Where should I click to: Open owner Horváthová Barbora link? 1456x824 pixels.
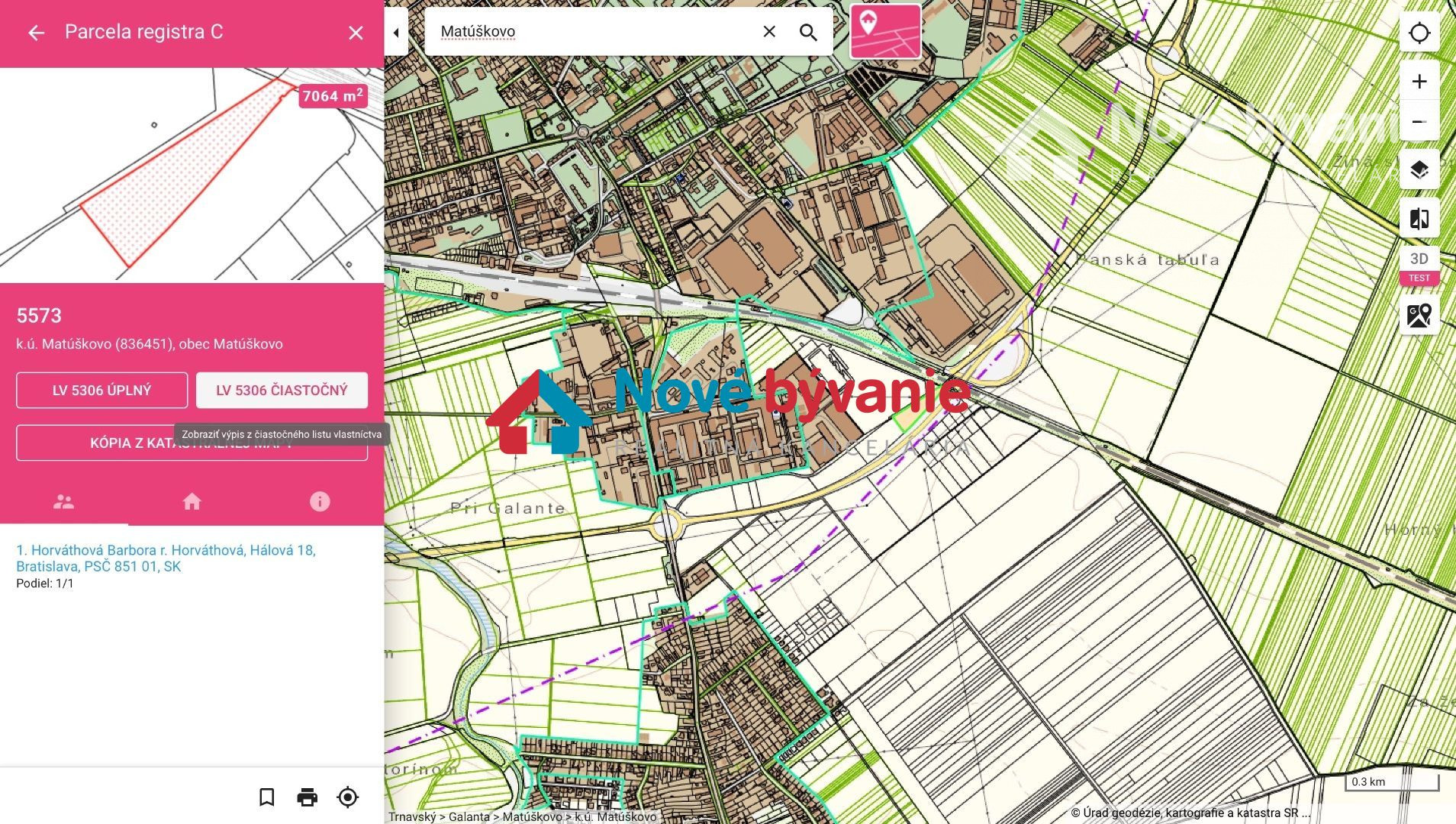point(166,558)
